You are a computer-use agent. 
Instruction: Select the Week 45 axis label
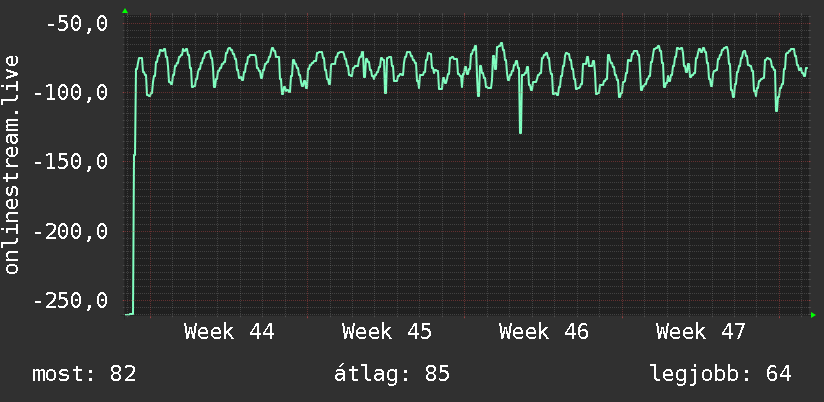tap(386, 331)
